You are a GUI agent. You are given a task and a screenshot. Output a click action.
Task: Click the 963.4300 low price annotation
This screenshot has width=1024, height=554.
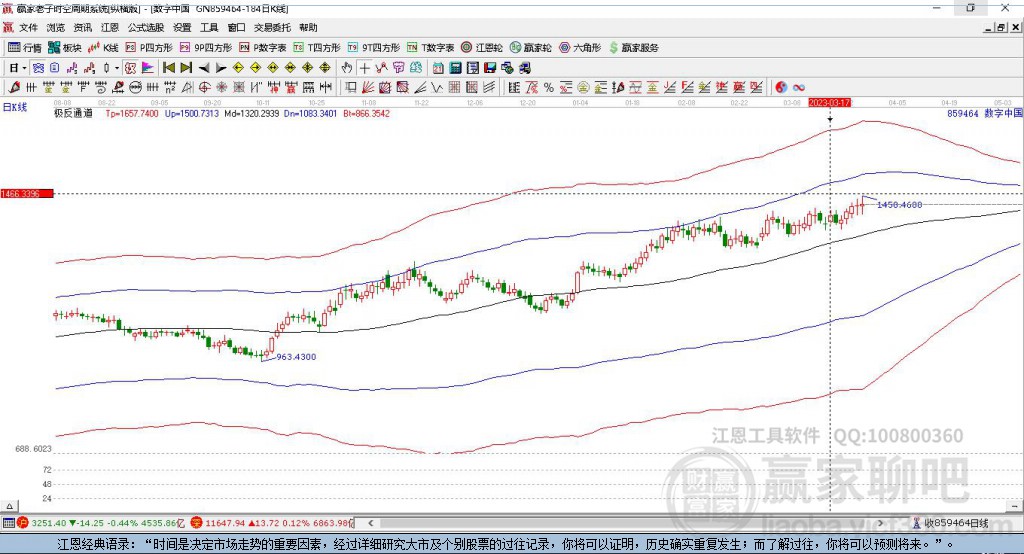[x=296, y=357]
